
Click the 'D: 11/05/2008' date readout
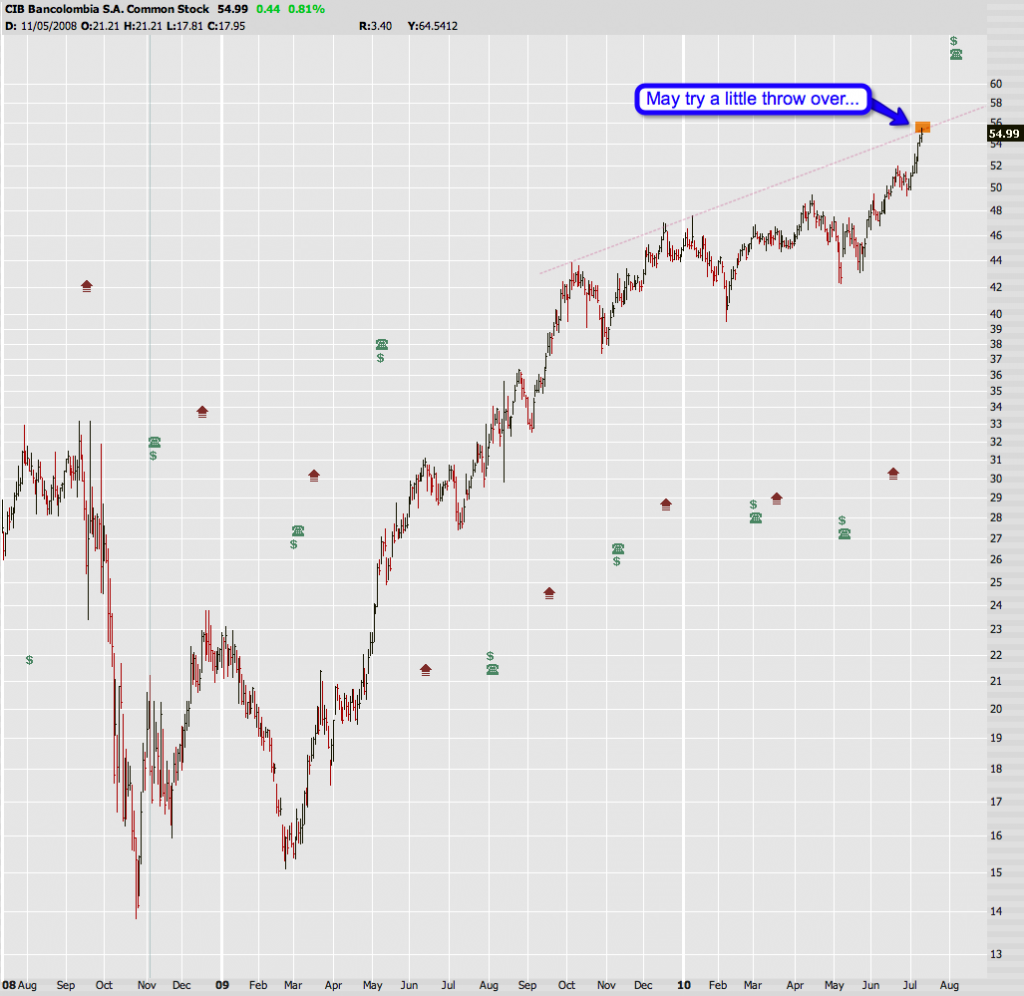tap(40, 26)
